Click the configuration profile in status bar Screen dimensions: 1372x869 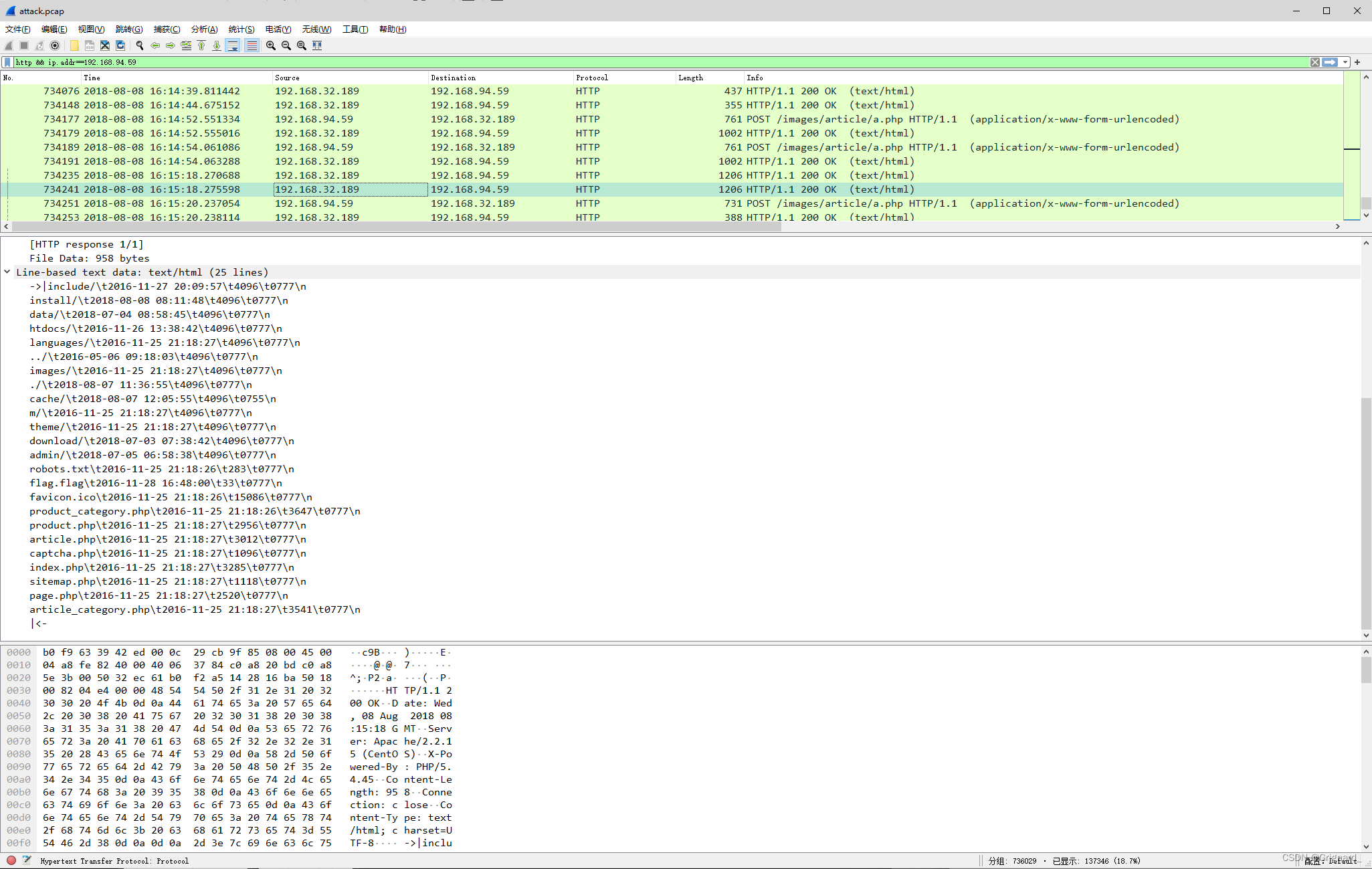coord(1331,861)
